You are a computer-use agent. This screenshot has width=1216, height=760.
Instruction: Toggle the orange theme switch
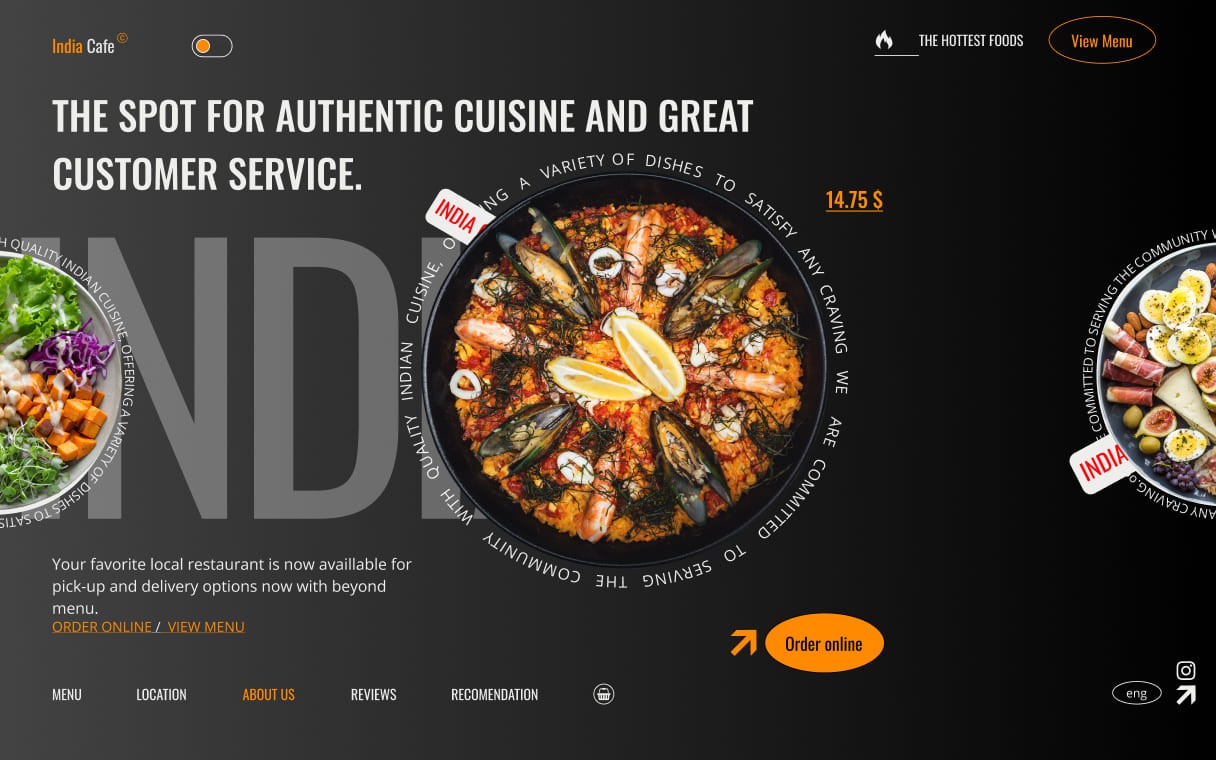click(x=212, y=46)
